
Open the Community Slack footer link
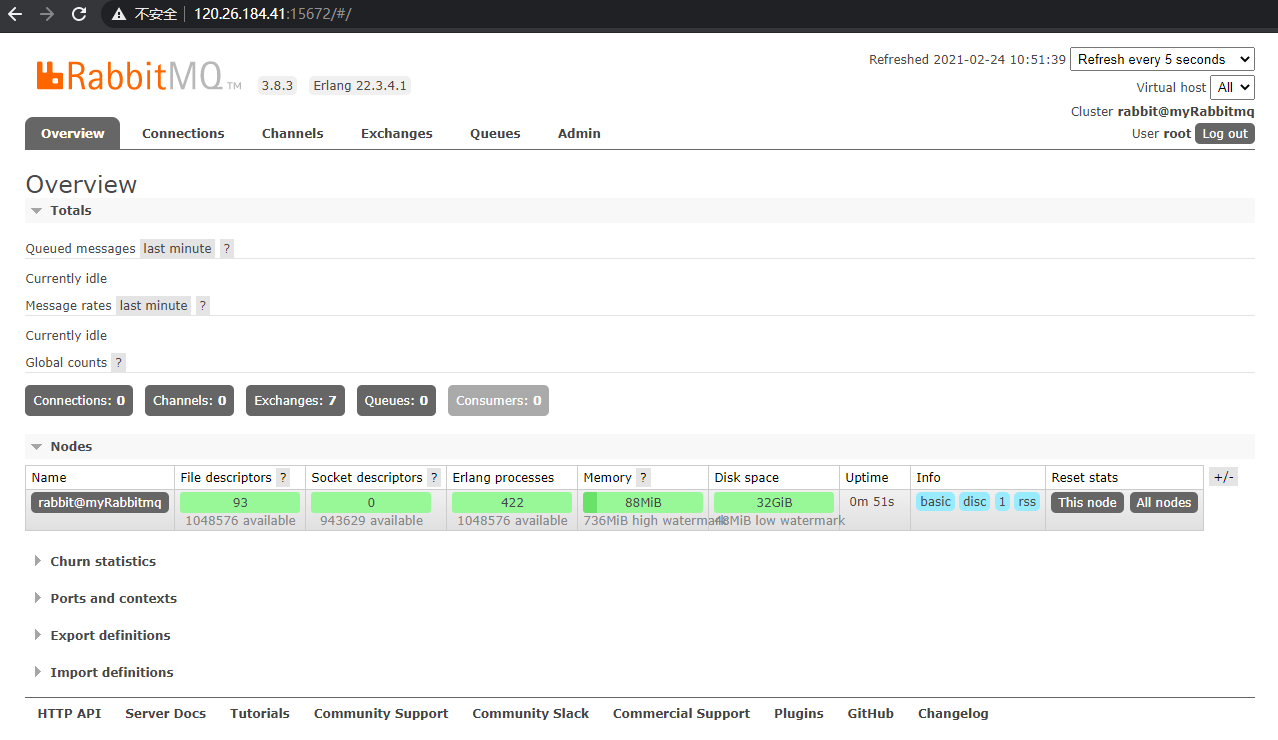531,713
